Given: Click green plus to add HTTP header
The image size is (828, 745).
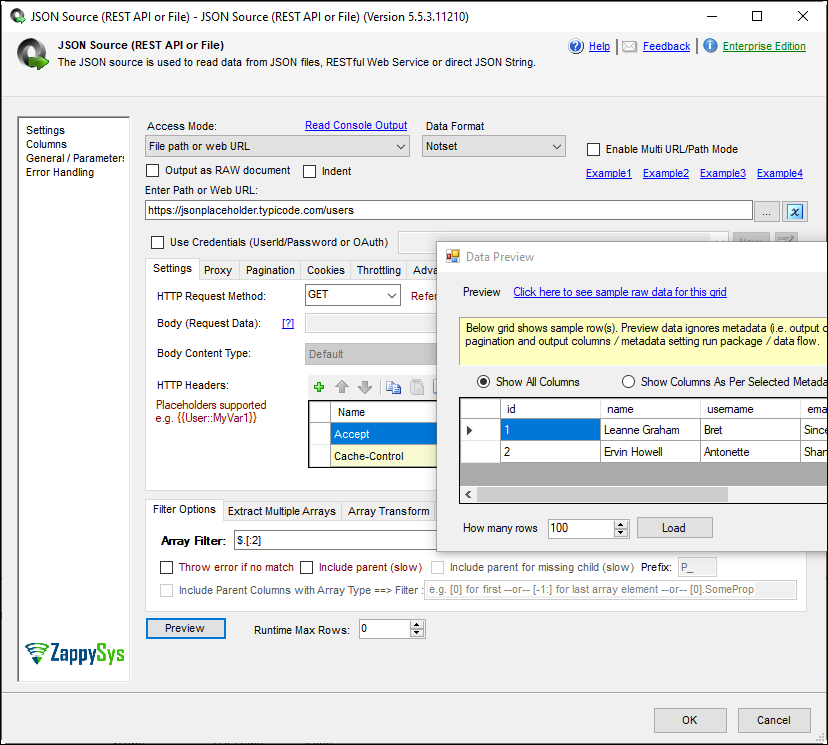Looking at the screenshot, I should coord(319,387).
